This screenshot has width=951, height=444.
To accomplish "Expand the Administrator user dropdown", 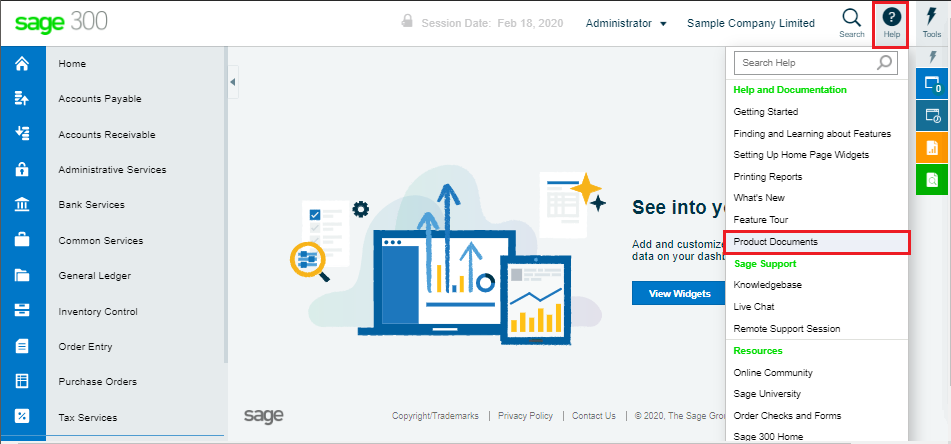I will [x=626, y=23].
